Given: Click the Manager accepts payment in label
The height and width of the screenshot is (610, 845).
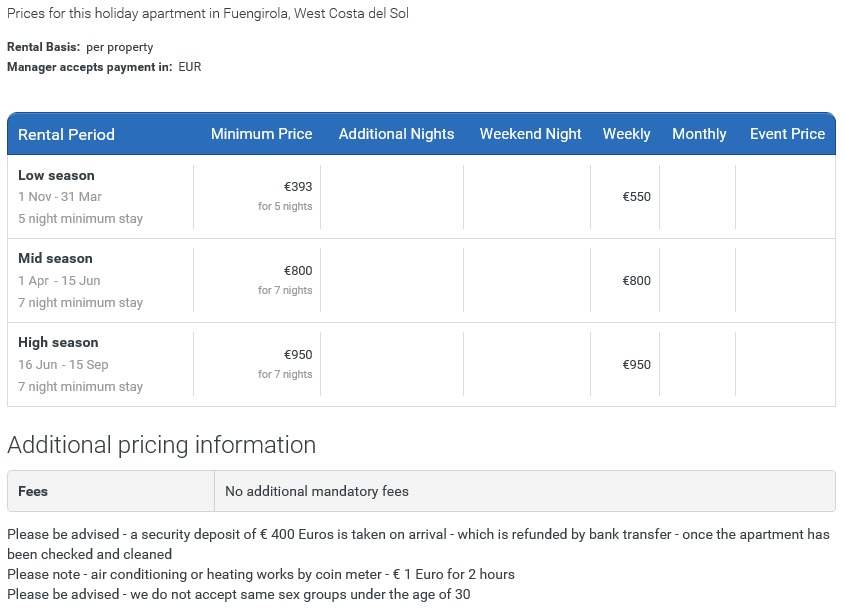Looking at the screenshot, I should (x=89, y=67).
